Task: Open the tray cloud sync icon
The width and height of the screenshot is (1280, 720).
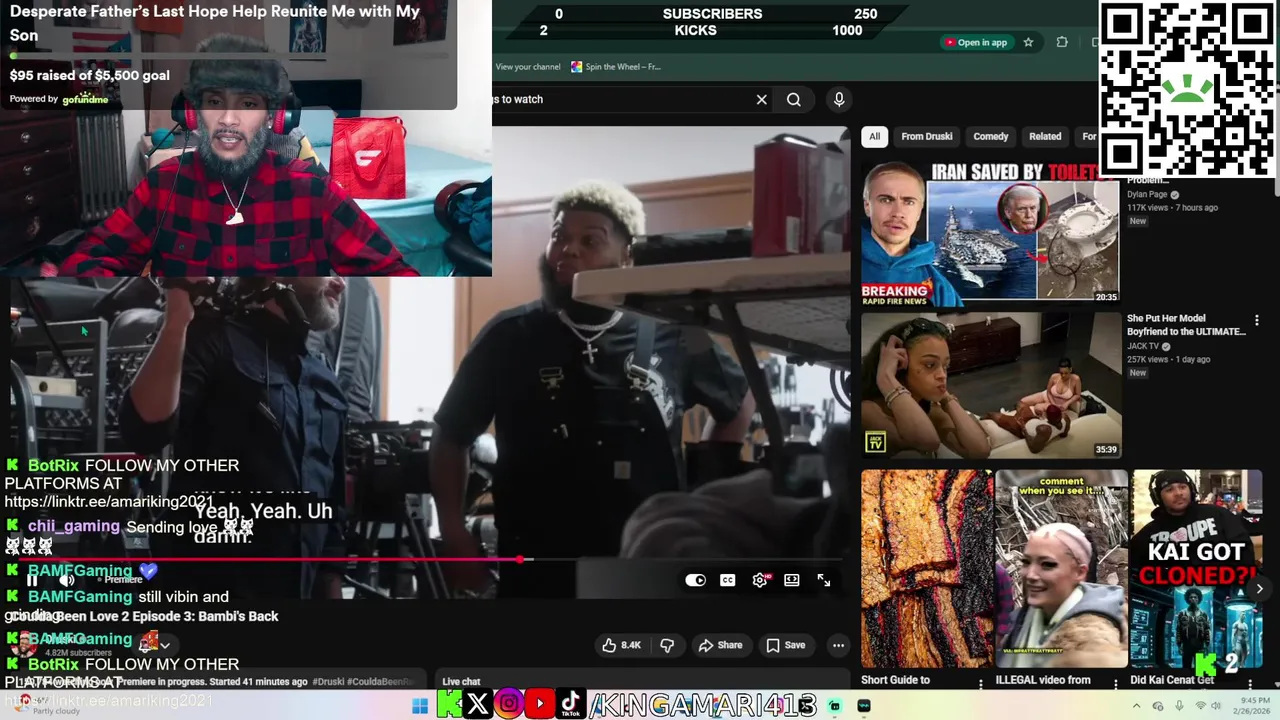Action: [x=1158, y=706]
